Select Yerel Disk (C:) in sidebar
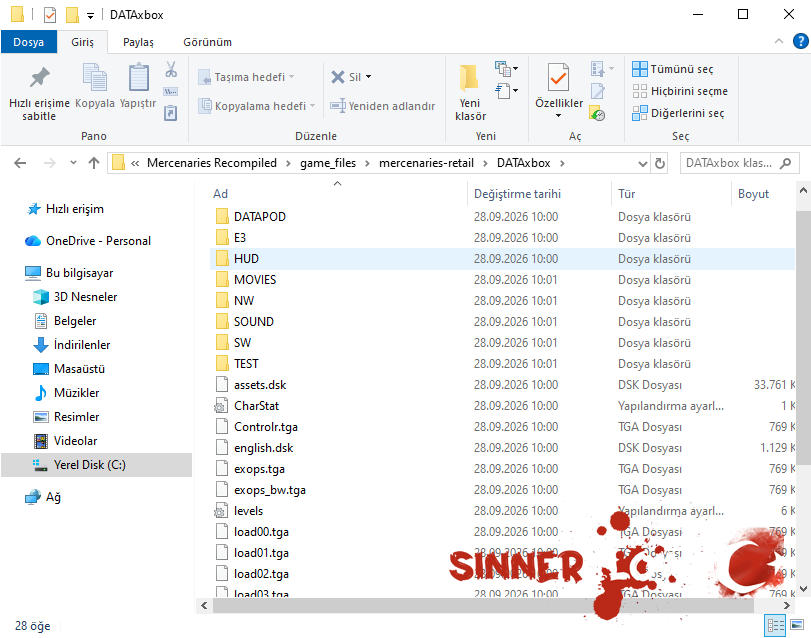The width and height of the screenshot is (811, 638). (97, 465)
